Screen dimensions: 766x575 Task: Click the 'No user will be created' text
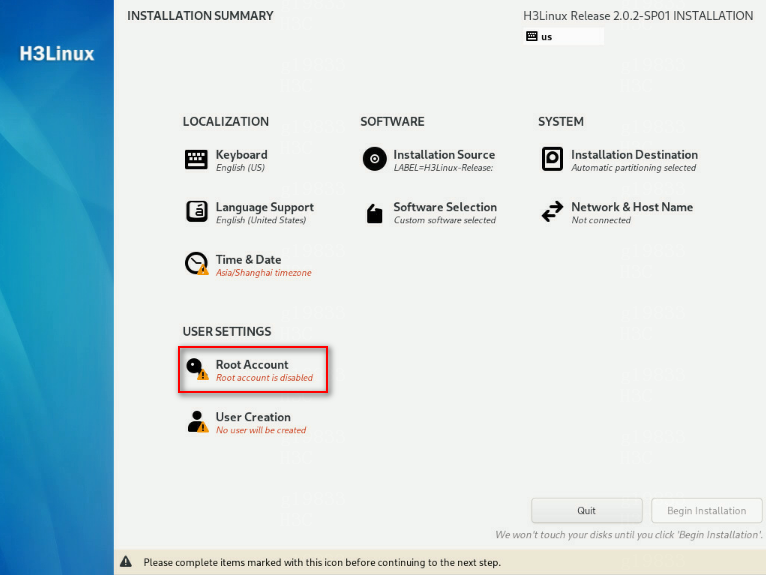(261, 430)
